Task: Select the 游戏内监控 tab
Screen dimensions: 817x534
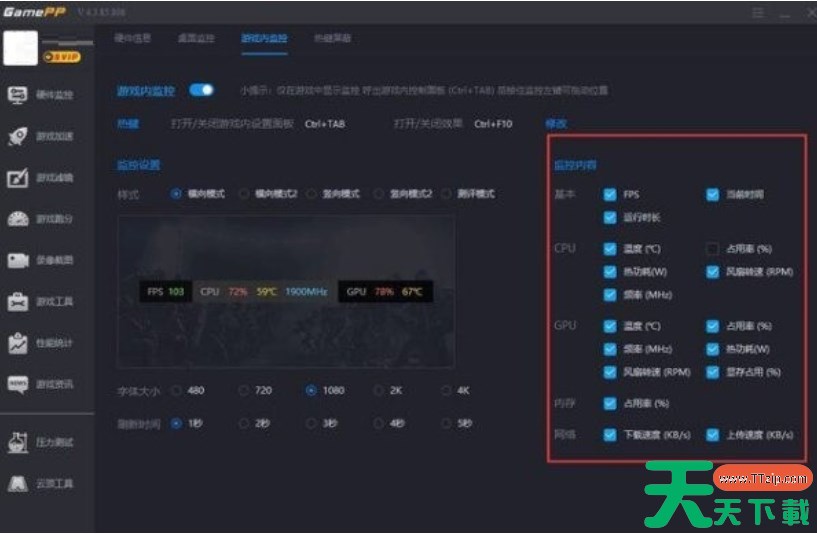Action: tap(264, 38)
